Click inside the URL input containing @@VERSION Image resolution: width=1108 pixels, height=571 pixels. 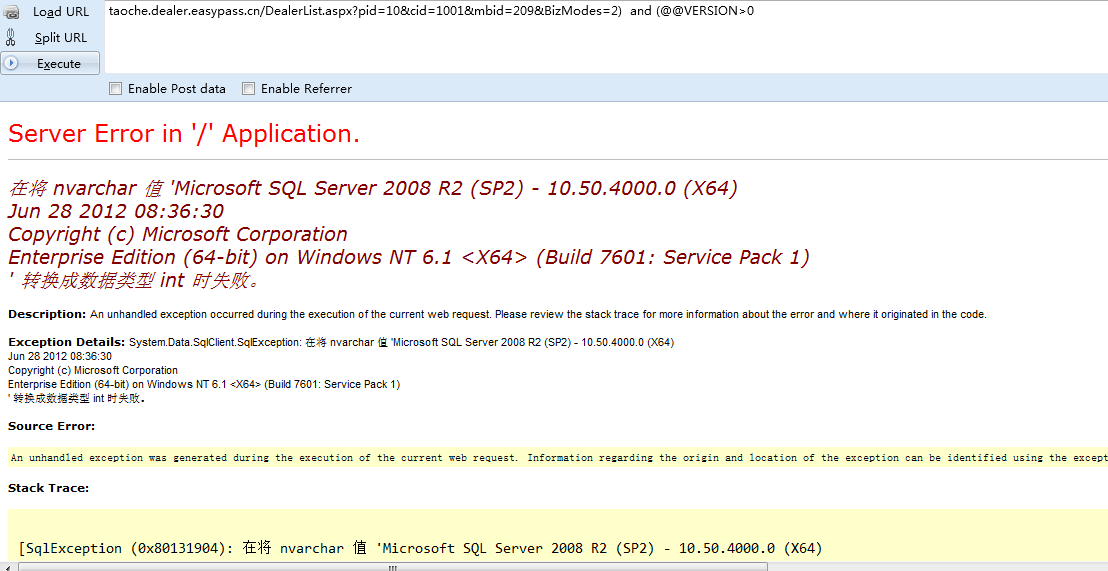606,37
